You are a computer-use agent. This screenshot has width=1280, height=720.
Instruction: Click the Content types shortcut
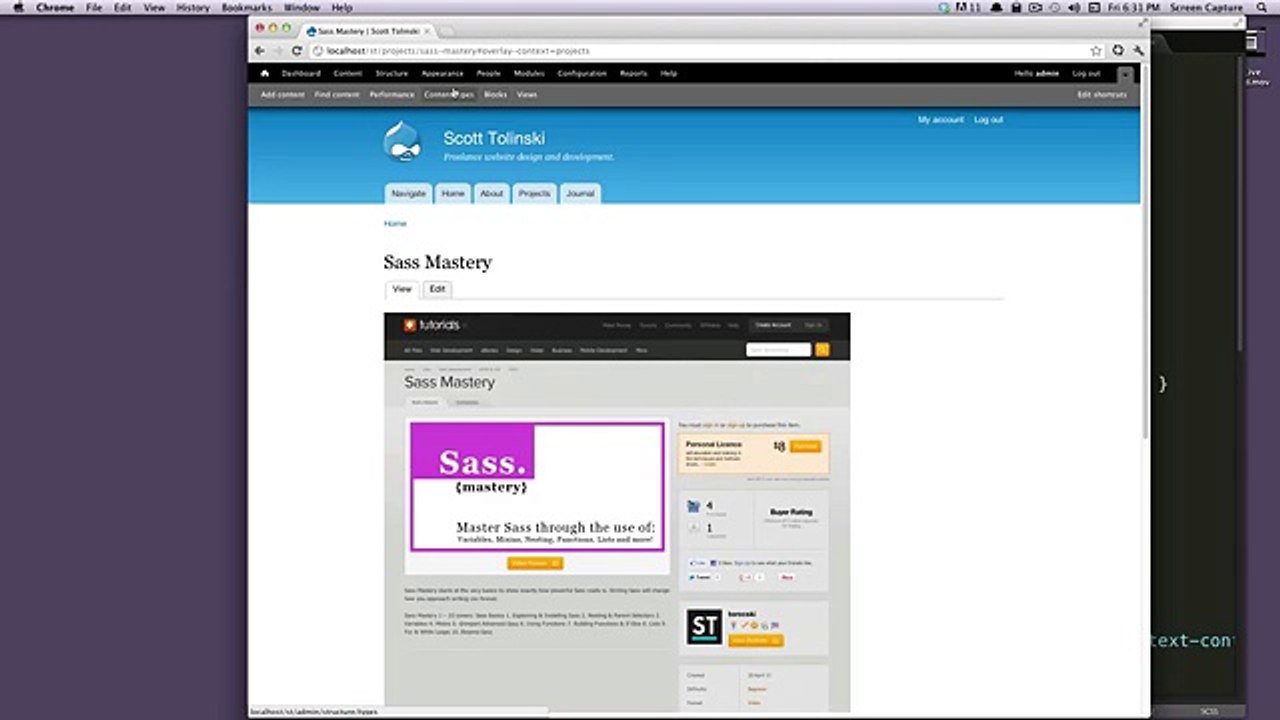pyautogui.click(x=449, y=95)
